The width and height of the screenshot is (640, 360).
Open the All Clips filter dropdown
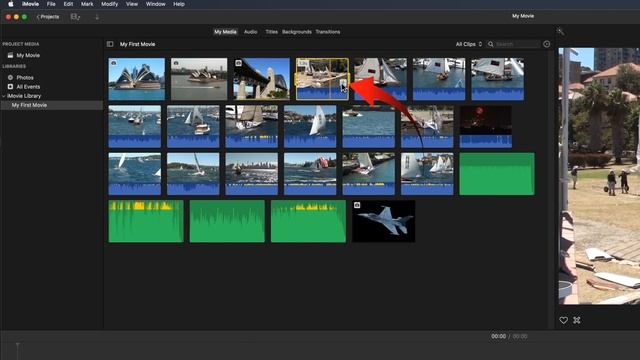tap(469, 44)
